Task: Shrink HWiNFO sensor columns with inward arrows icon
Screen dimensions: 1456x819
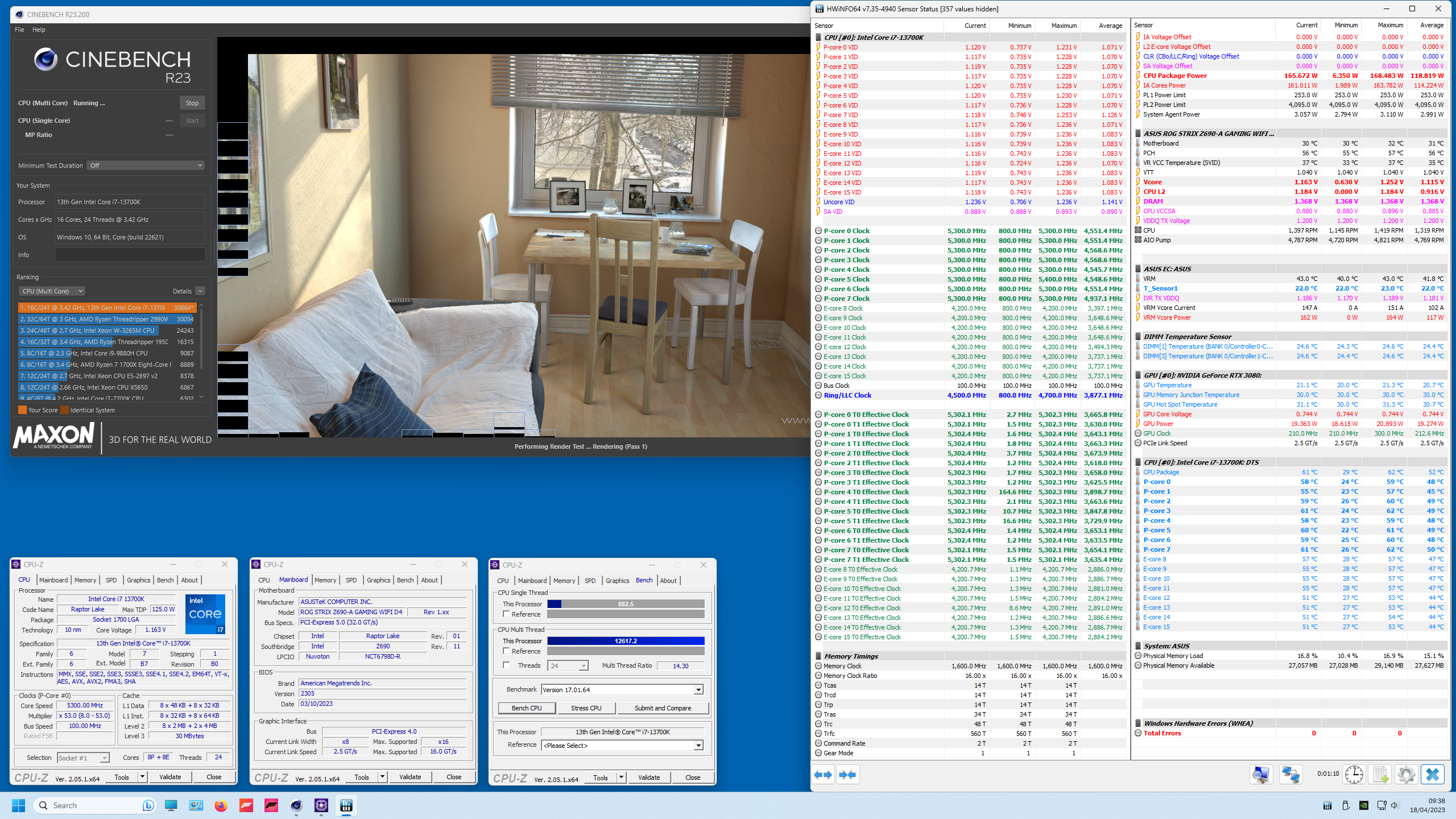Action: (847, 775)
